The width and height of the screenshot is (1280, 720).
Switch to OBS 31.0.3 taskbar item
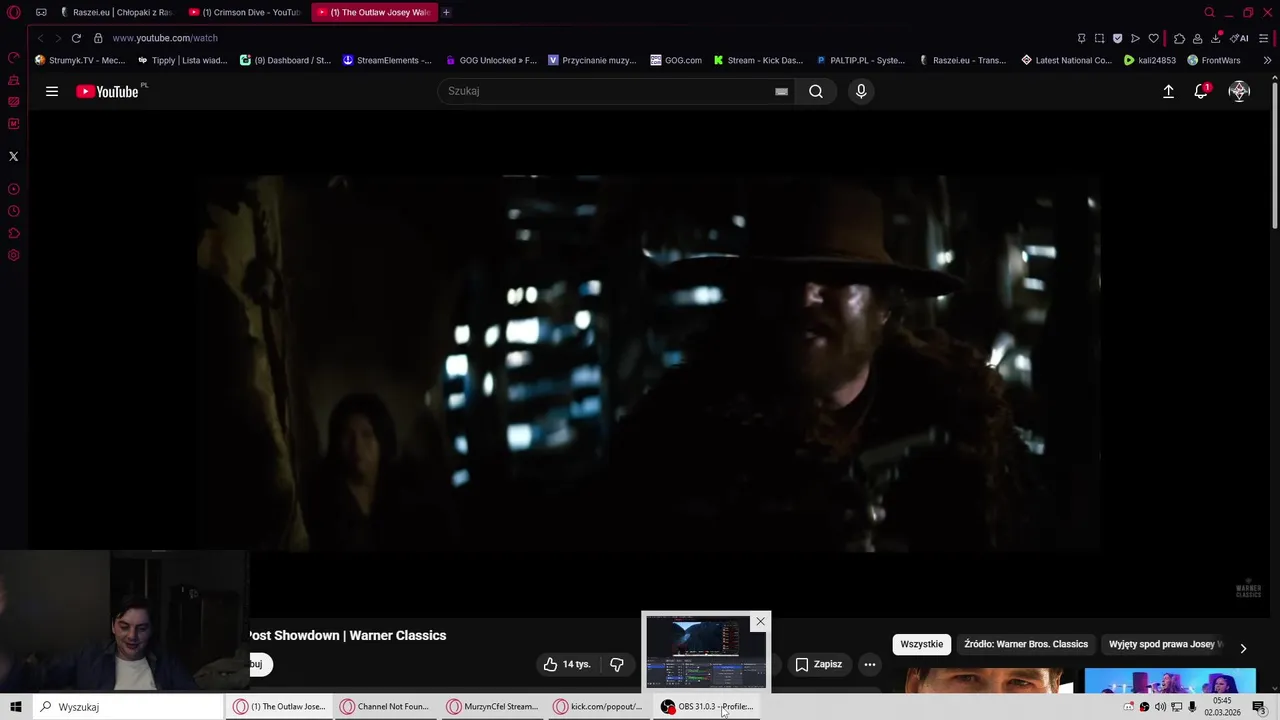click(706, 707)
